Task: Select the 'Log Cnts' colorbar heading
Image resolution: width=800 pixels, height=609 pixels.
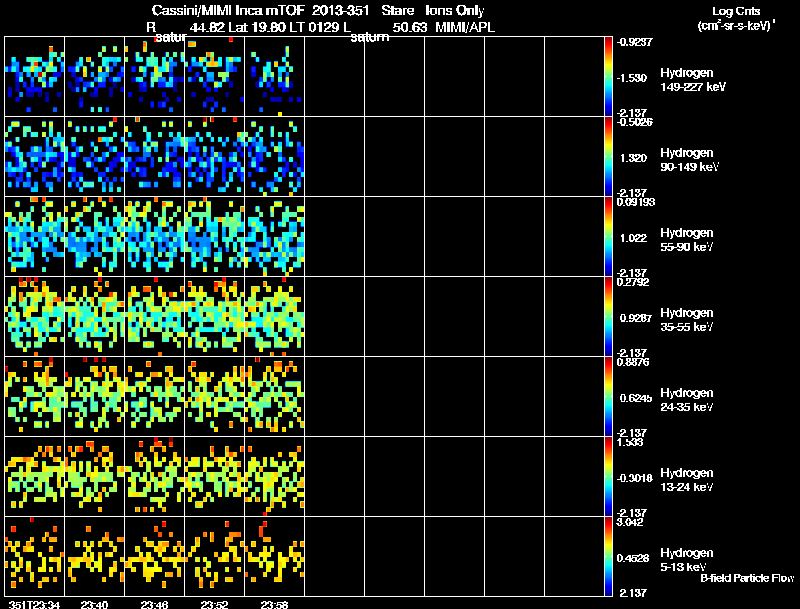Action: 736,11
